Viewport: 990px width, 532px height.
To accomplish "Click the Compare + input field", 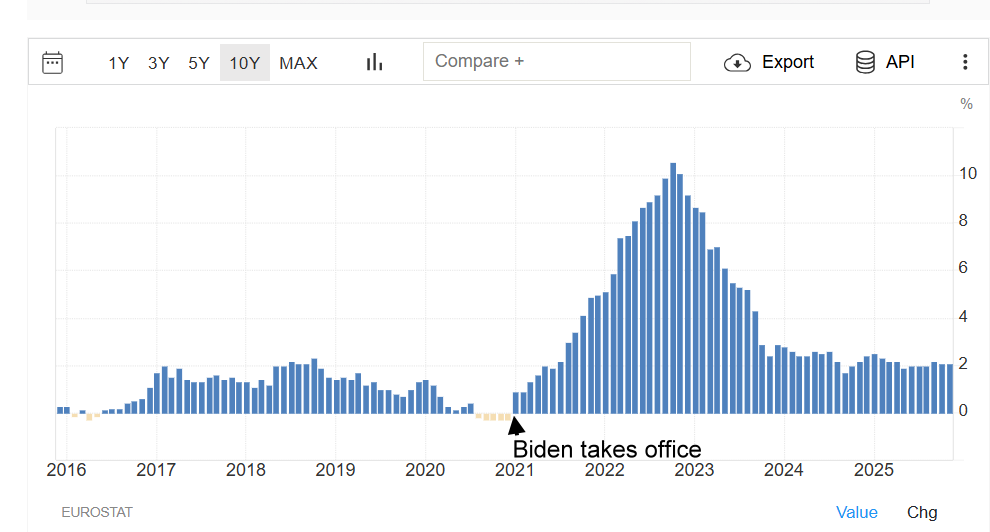I will [556, 62].
